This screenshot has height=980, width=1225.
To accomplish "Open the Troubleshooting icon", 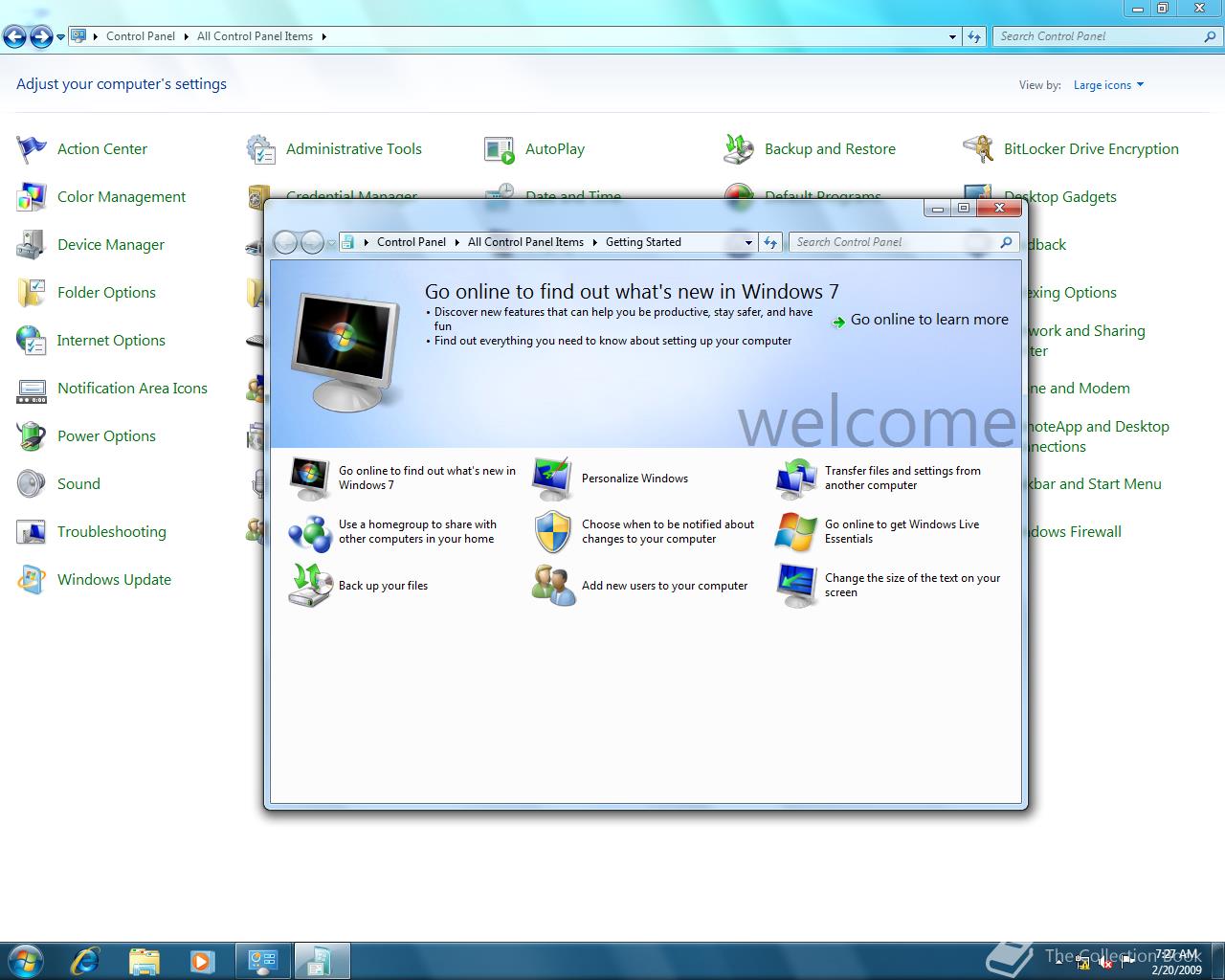I will pos(32,531).
